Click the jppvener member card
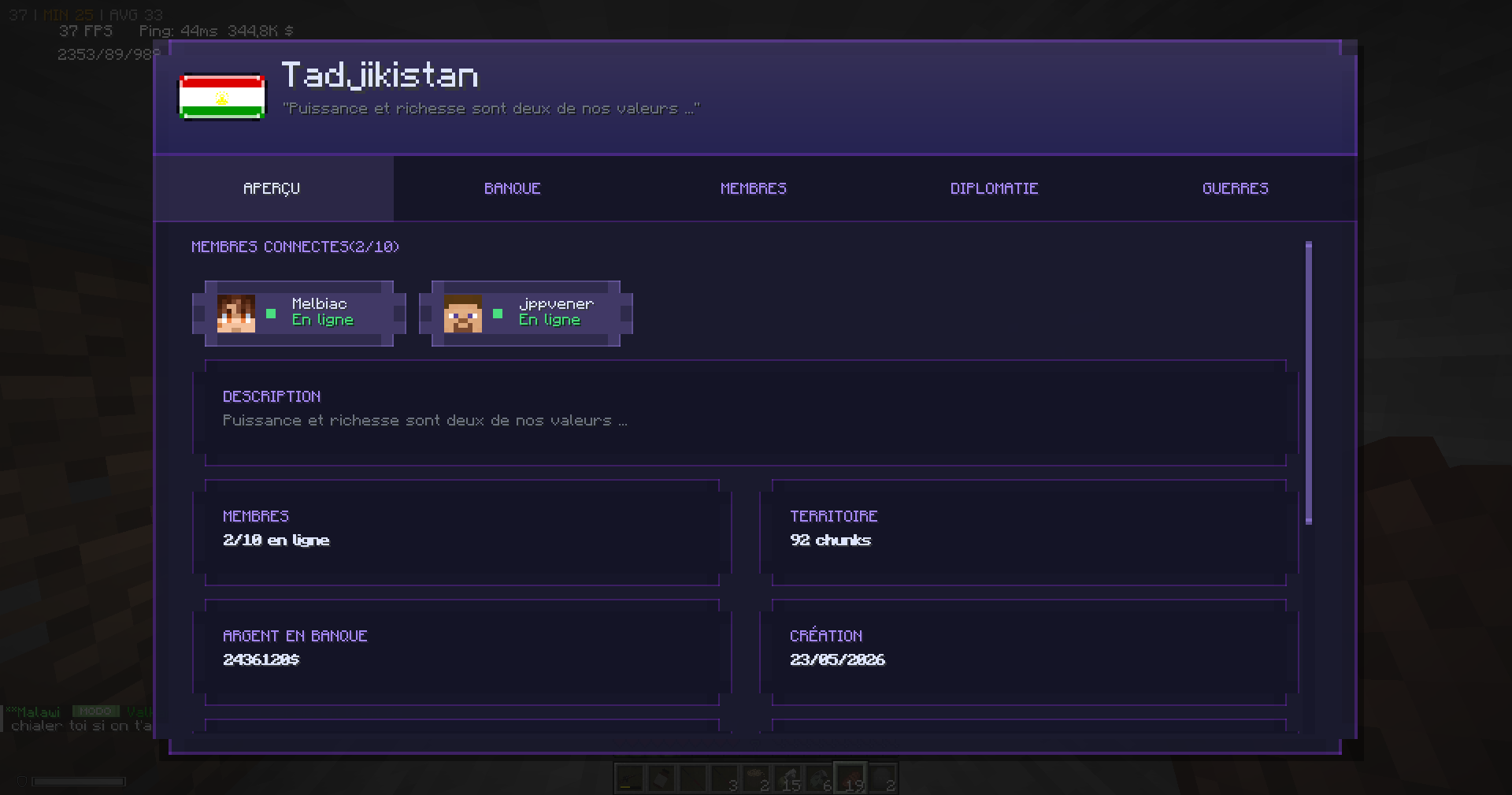Screen dimensions: 1512x795 [526, 314]
